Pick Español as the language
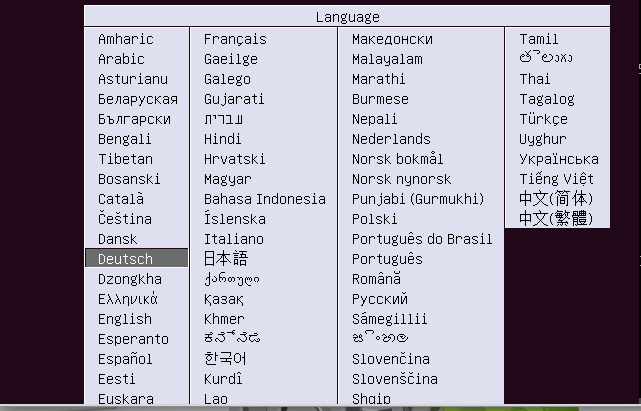Image resolution: width=641 pixels, height=411 pixels. pyautogui.click(x=125, y=359)
